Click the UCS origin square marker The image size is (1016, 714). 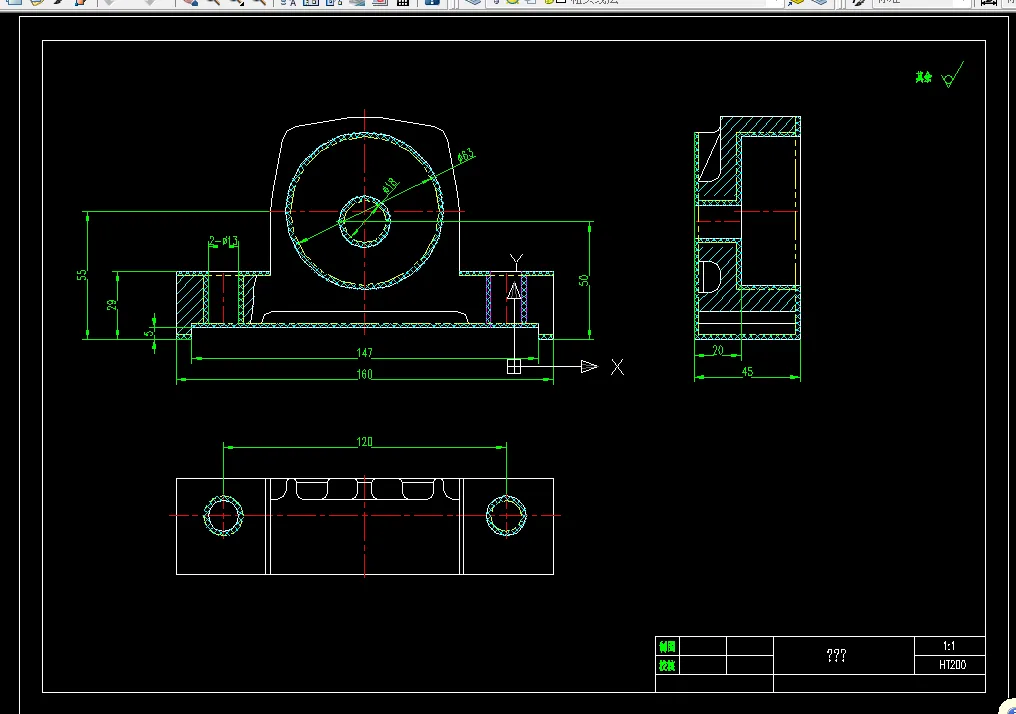point(514,367)
